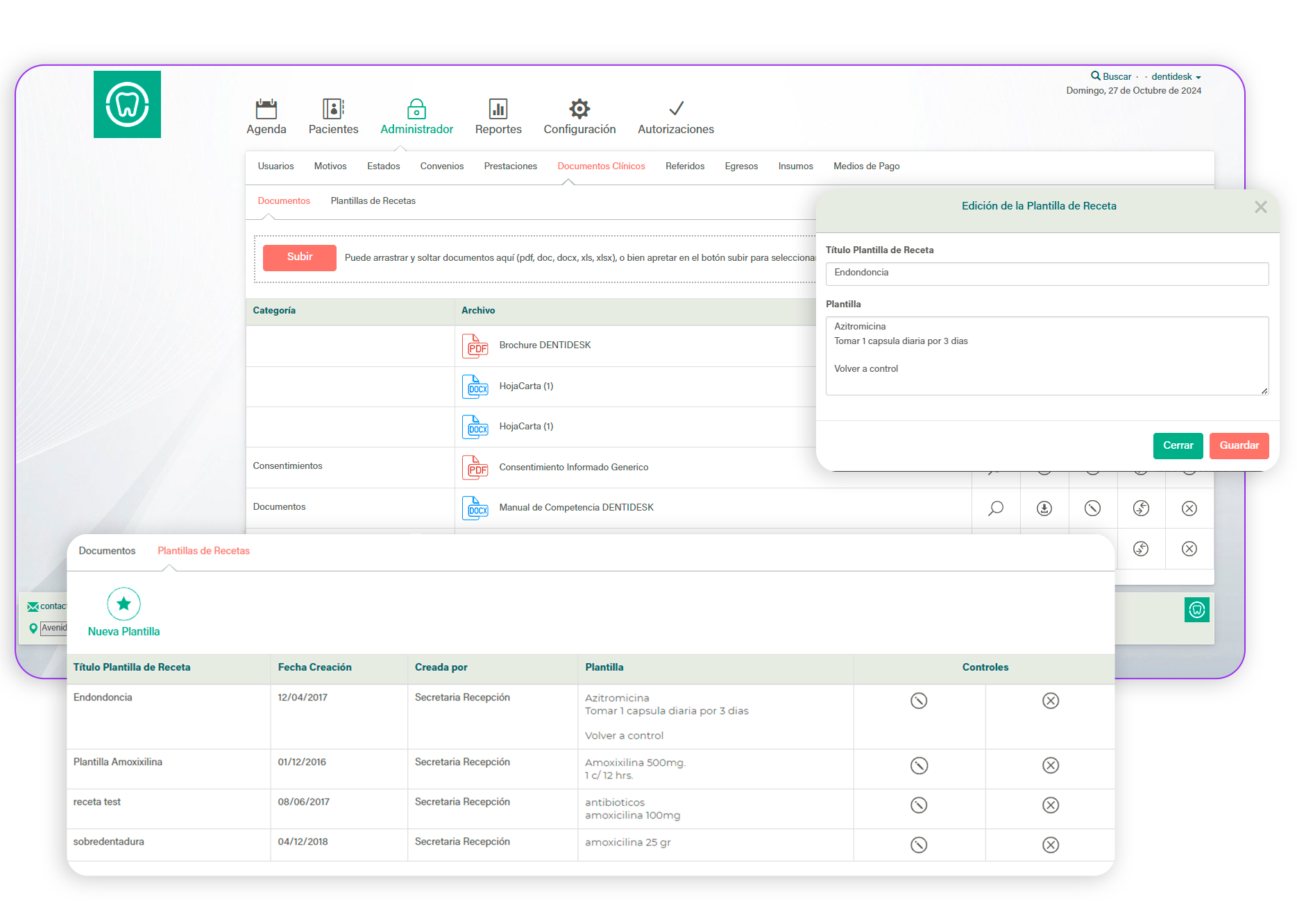Open the Configuración gear icon
This screenshot has width=1297, height=924.
coord(579,109)
